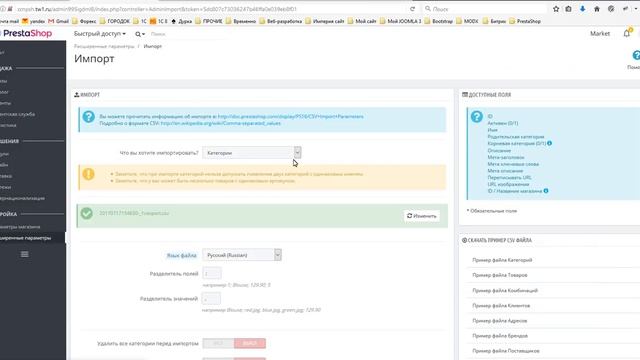The image size is (640, 360).
Task: Click the info icon next to Корневая категория
Action: tap(549, 143)
